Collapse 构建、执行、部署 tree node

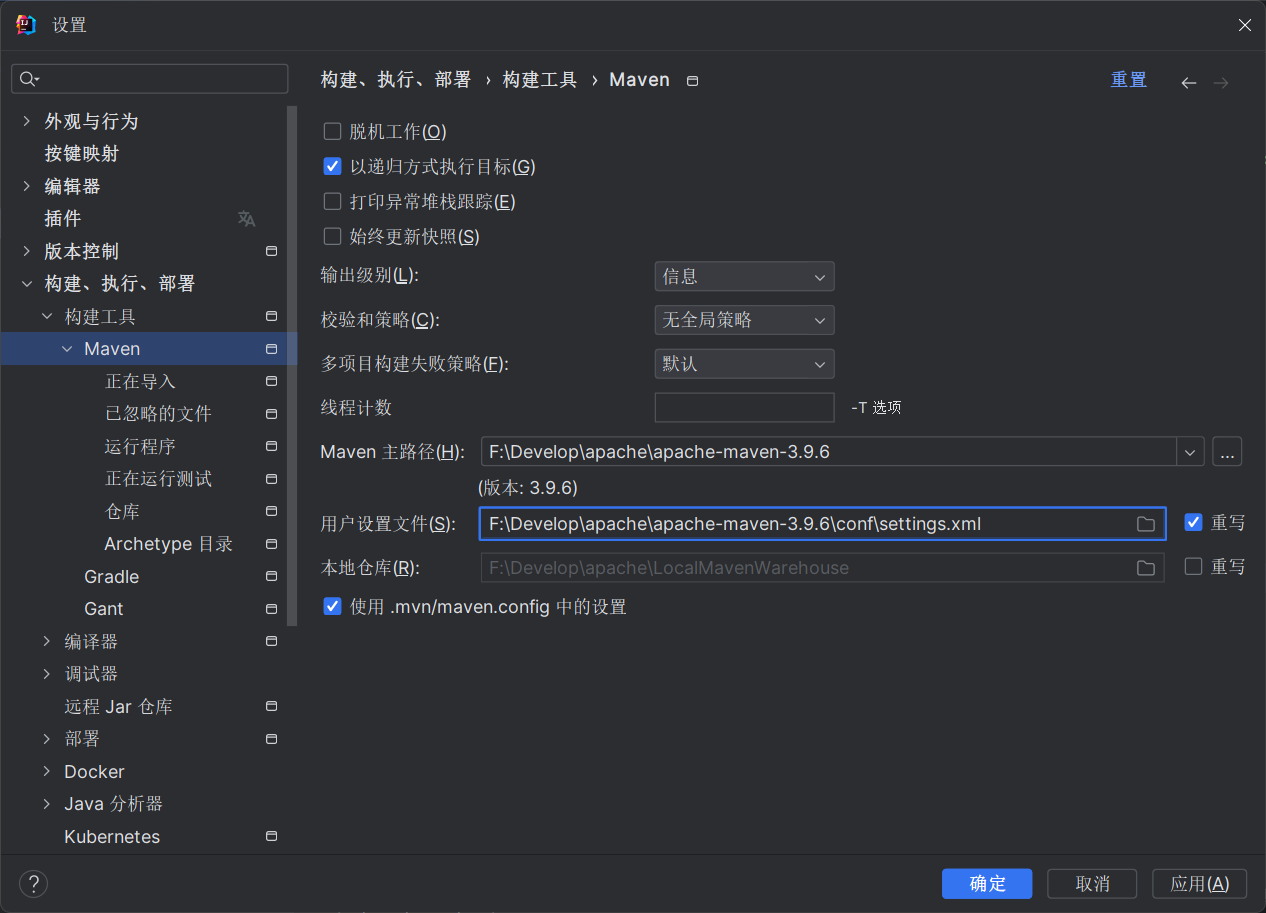pos(27,284)
